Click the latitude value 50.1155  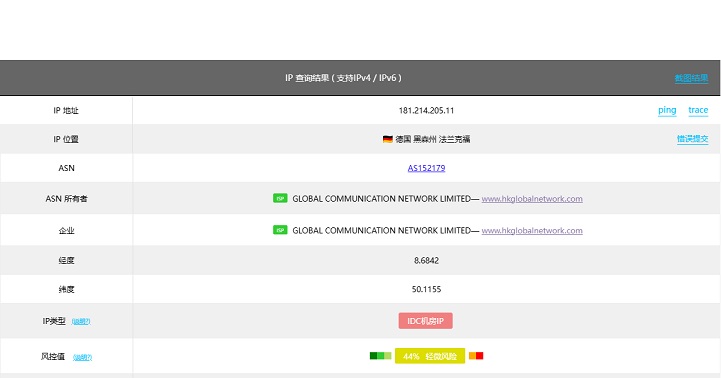pyautogui.click(x=426, y=289)
